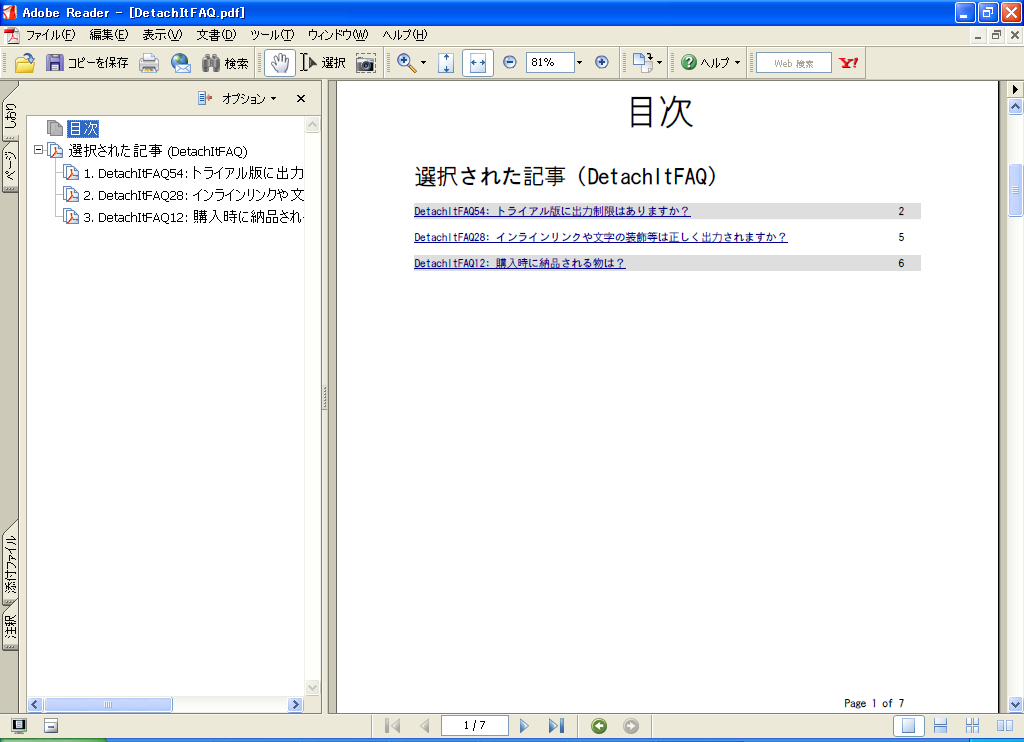The width and height of the screenshot is (1024, 742).
Task: Click the bookmarks panel horizontal scrollbar thumb
Action: point(108,704)
